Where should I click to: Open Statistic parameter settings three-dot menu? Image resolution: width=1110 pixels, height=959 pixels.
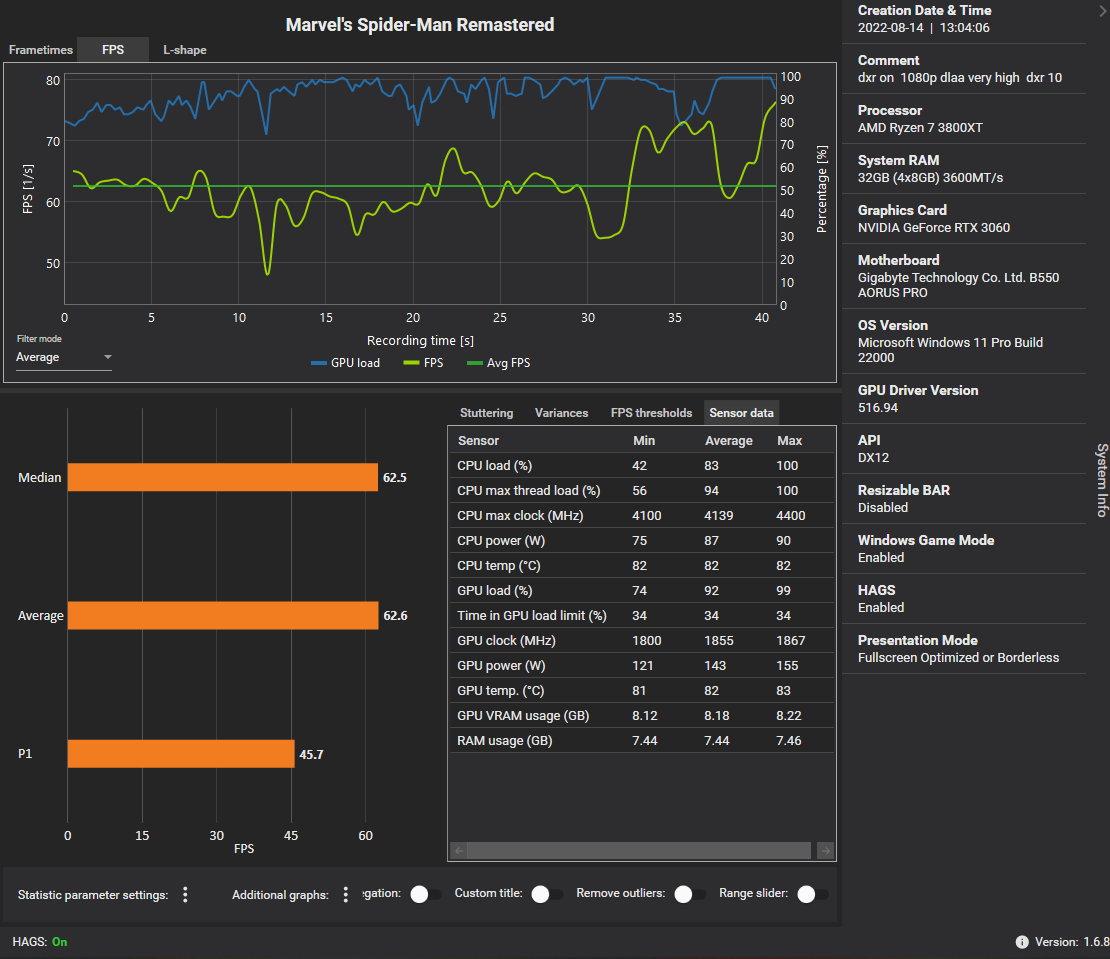(185, 895)
